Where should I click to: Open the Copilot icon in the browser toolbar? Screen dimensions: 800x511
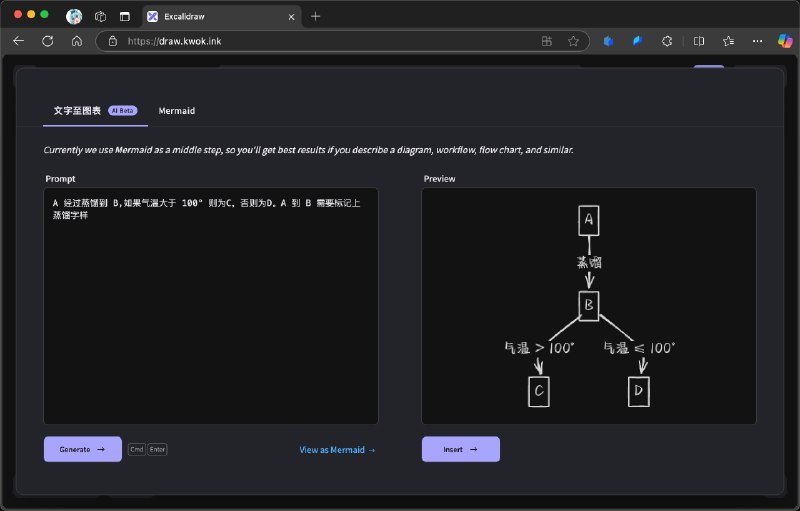click(x=785, y=40)
